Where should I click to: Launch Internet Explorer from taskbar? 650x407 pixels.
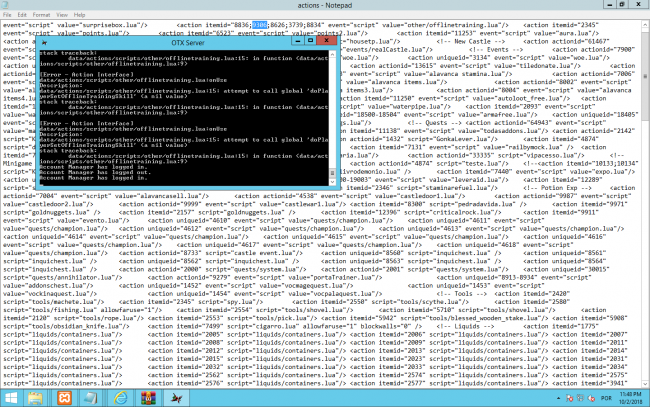click(120, 398)
